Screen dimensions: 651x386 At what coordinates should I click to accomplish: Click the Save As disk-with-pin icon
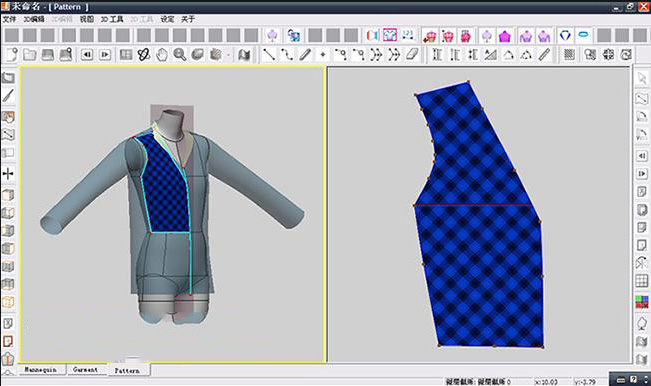pos(66,54)
